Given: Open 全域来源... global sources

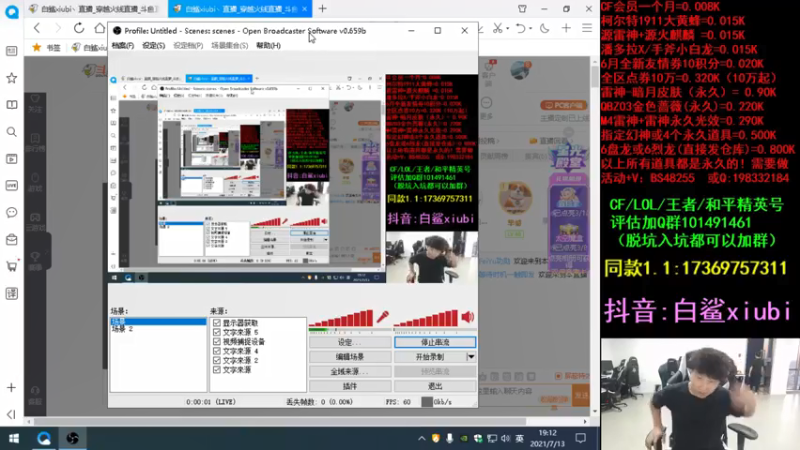Looking at the screenshot, I should click(349, 371).
